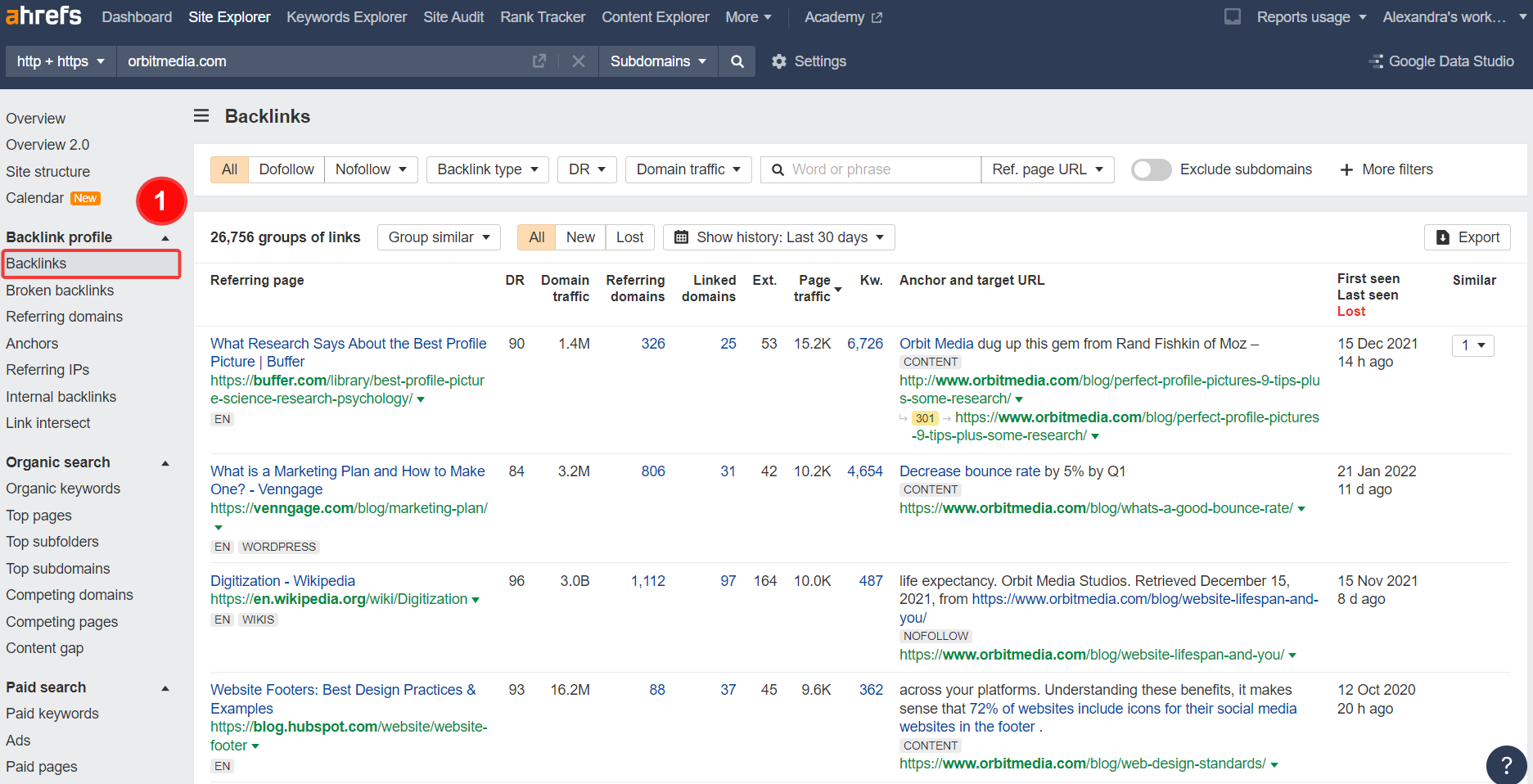Click the orbitmedia.com URL input
Viewport: 1533px width, 784px height.
point(323,61)
